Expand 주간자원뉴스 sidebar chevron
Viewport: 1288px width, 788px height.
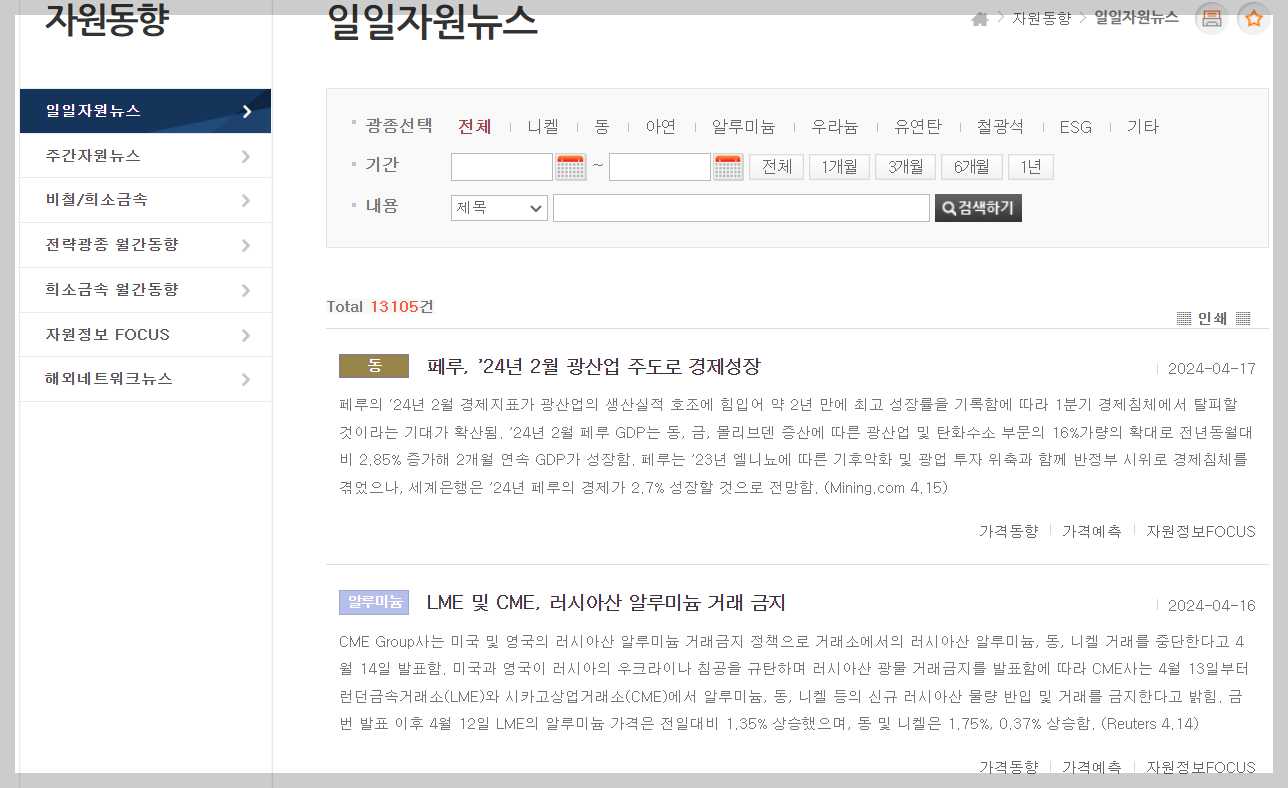click(246, 156)
